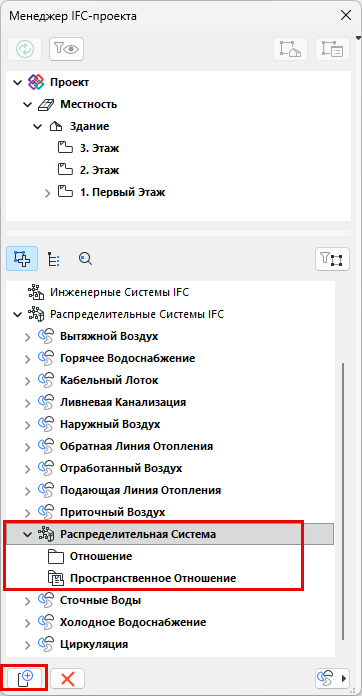The image size is (362, 696).
Task: Expand the Приточный Воздух system
Action: (28, 514)
